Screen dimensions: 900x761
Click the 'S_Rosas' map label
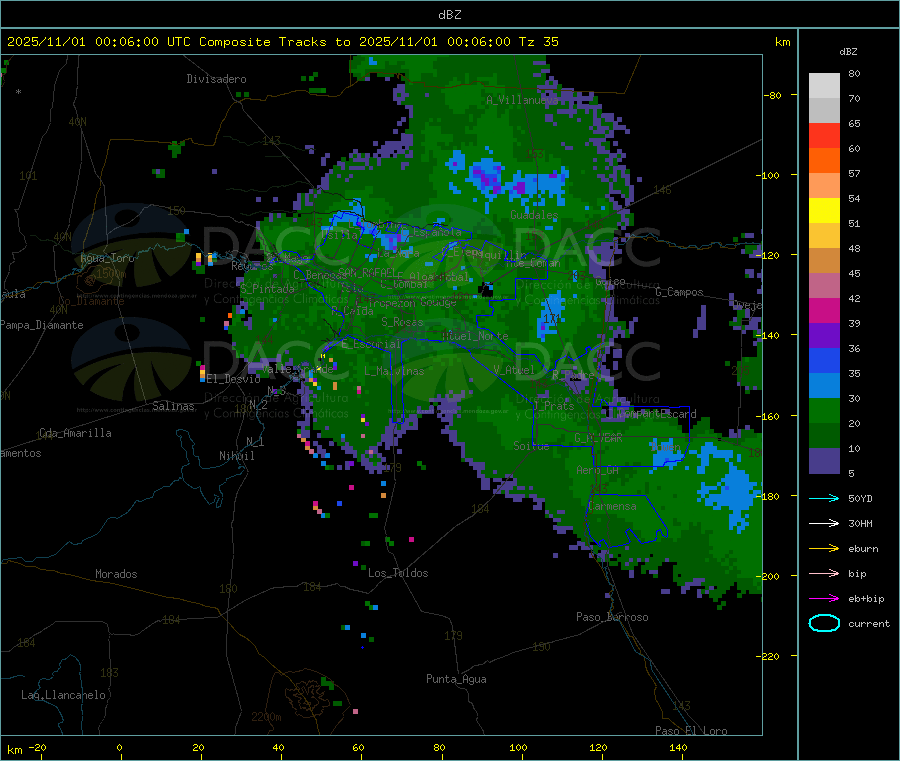[402, 323]
